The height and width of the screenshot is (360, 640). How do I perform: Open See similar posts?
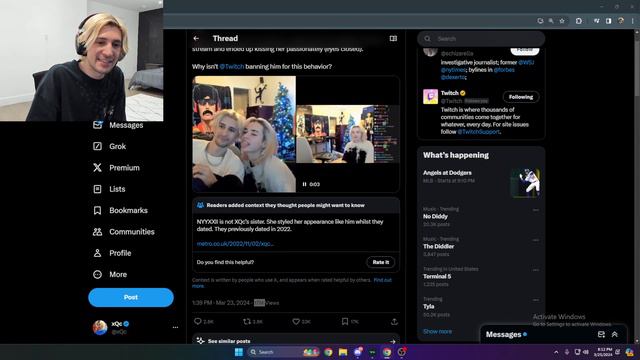(x=296, y=341)
